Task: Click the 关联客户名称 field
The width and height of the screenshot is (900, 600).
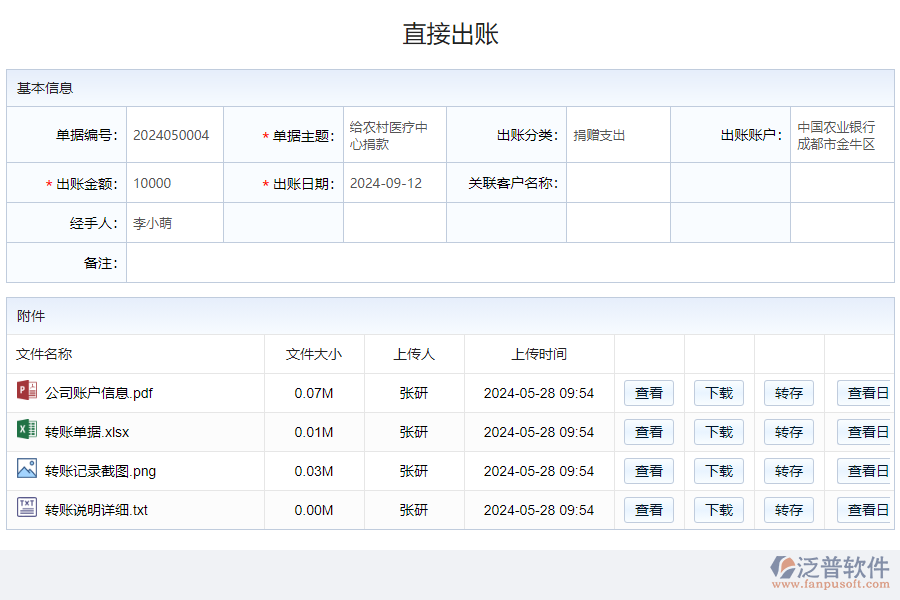Action: [617, 183]
